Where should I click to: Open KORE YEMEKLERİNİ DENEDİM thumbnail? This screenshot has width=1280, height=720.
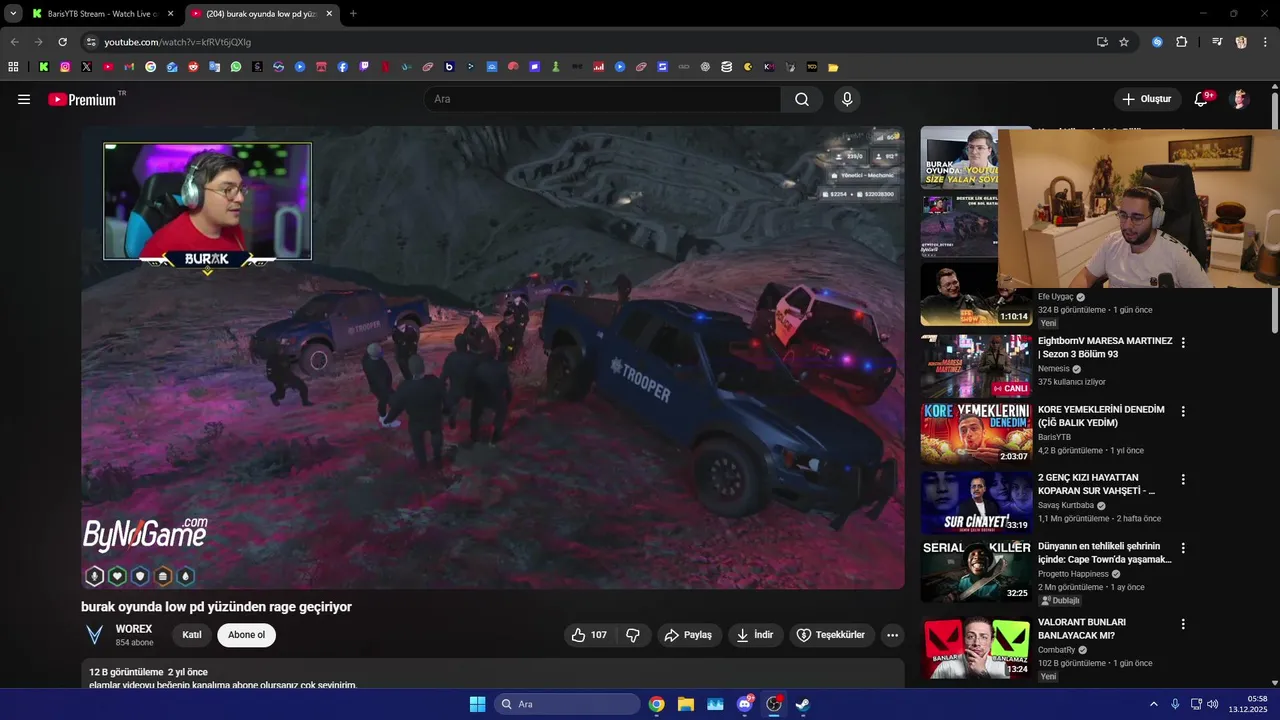976,433
